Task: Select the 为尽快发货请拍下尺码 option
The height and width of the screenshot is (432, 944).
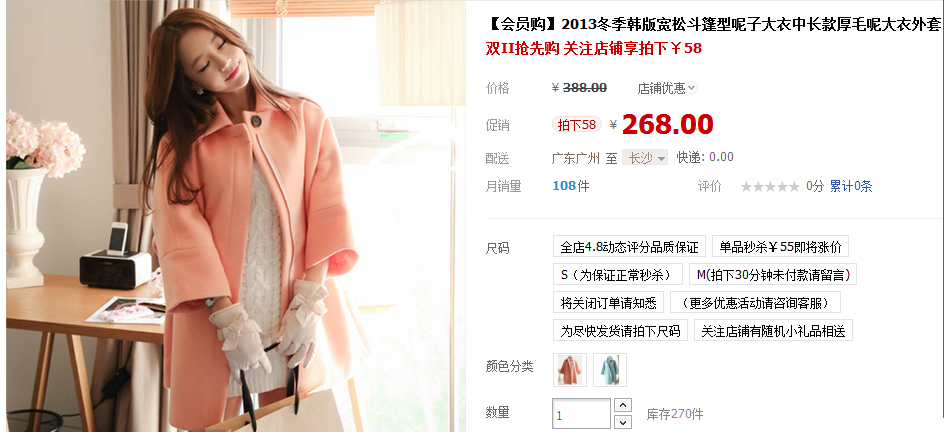Action: [620, 330]
